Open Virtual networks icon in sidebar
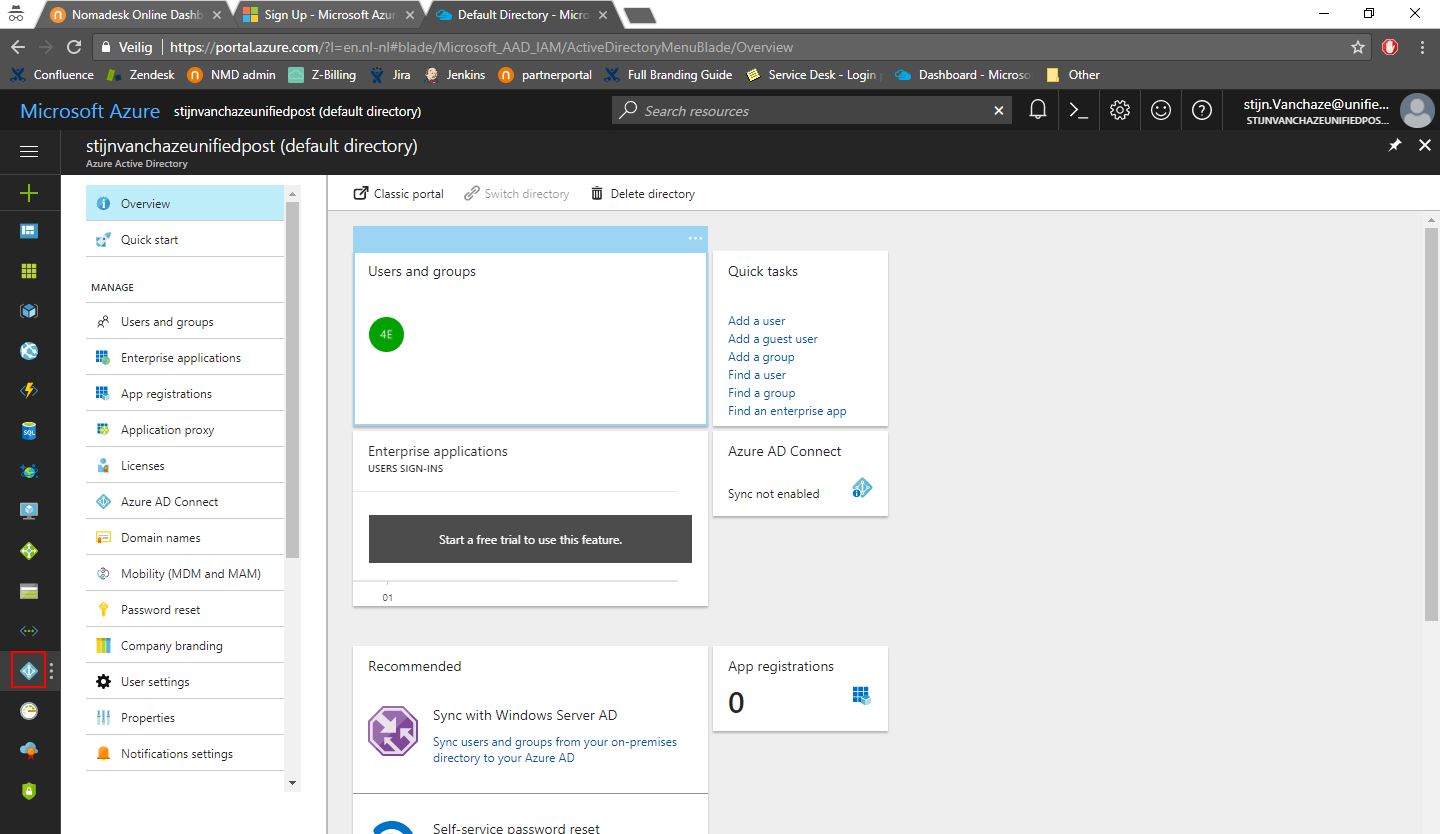This screenshot has width=1440, height=834. point(29,631)
